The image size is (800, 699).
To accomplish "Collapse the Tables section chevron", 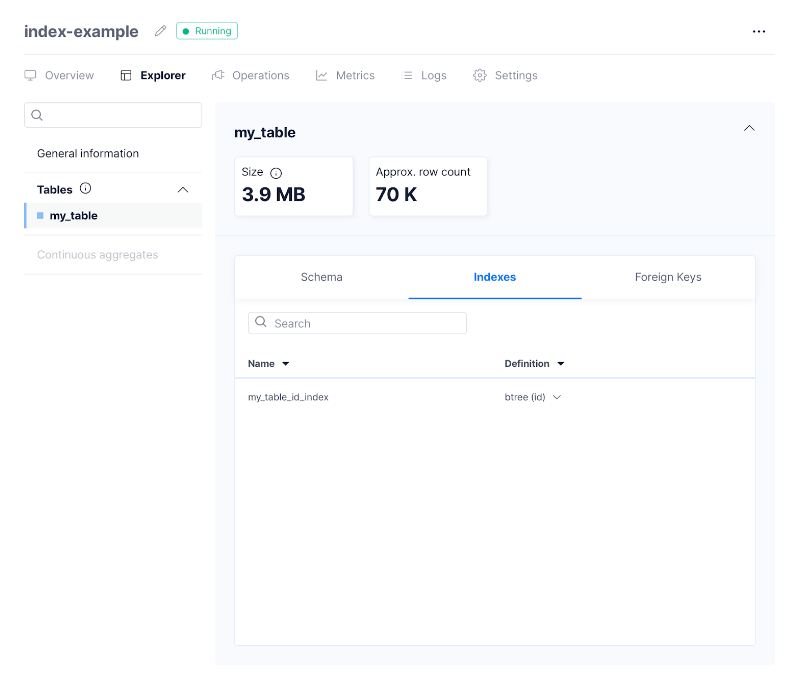I will (182, 189).
